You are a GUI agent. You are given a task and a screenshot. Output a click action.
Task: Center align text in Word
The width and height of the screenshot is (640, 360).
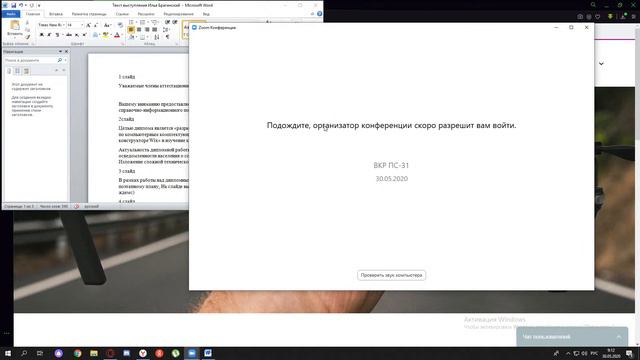tap(139, 29)
